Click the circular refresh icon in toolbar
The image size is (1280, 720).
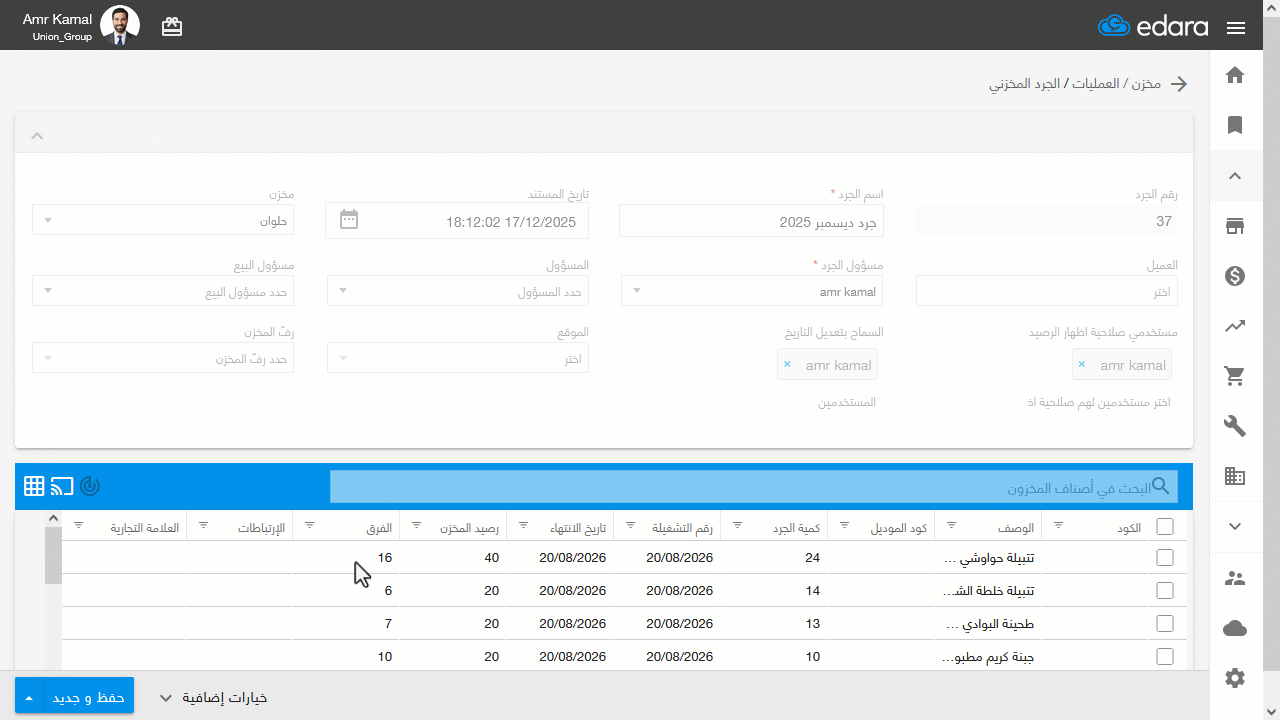coord(90,486)
